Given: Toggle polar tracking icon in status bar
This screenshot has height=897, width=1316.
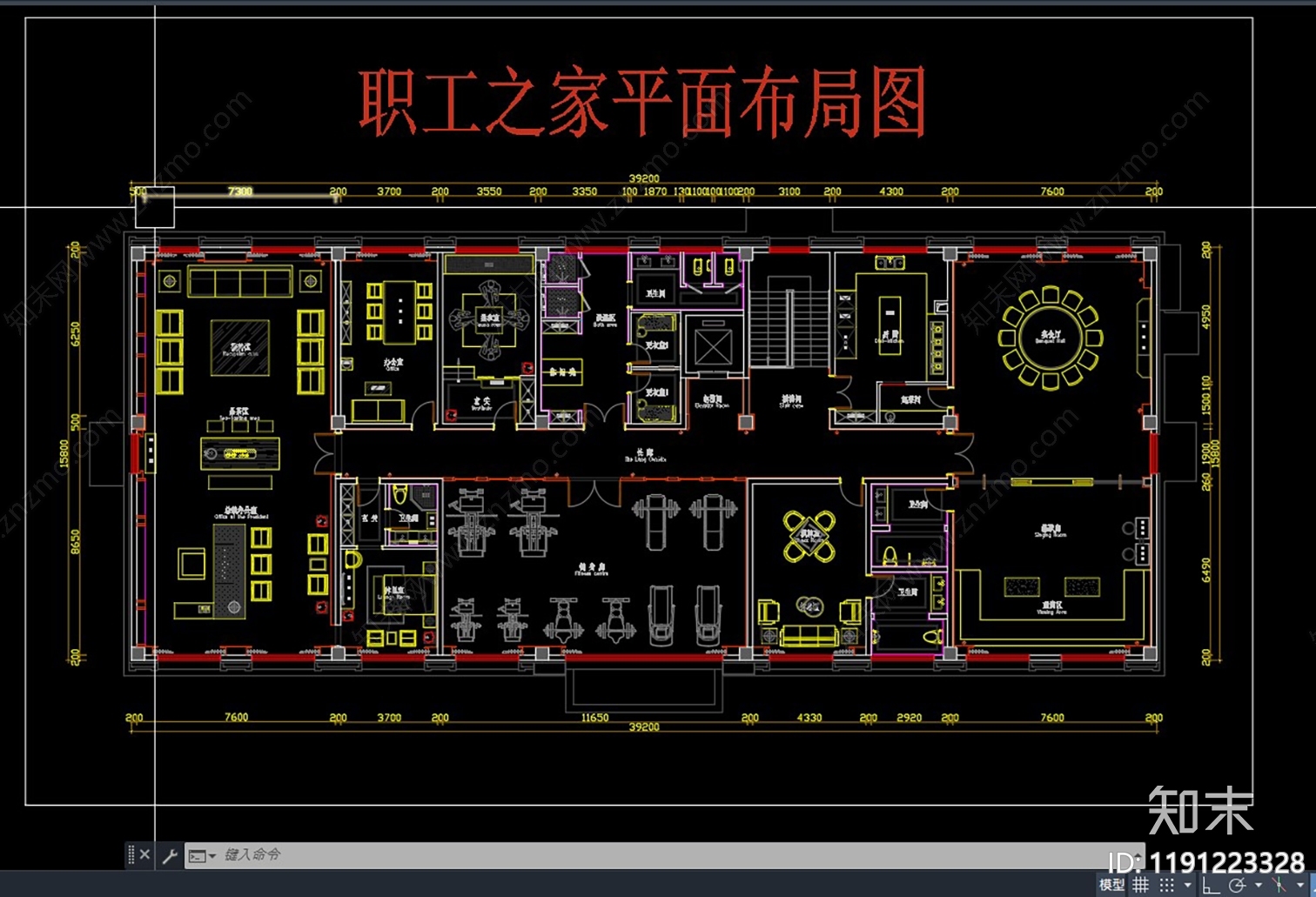Looking at the screenshot, I should [x=1237, y=885].
